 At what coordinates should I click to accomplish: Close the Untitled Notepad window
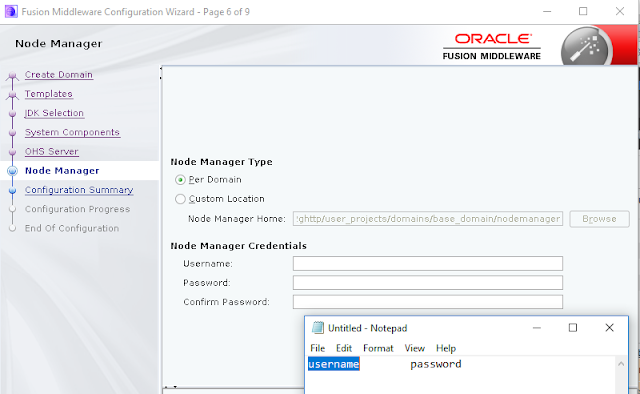coord(609,328)
